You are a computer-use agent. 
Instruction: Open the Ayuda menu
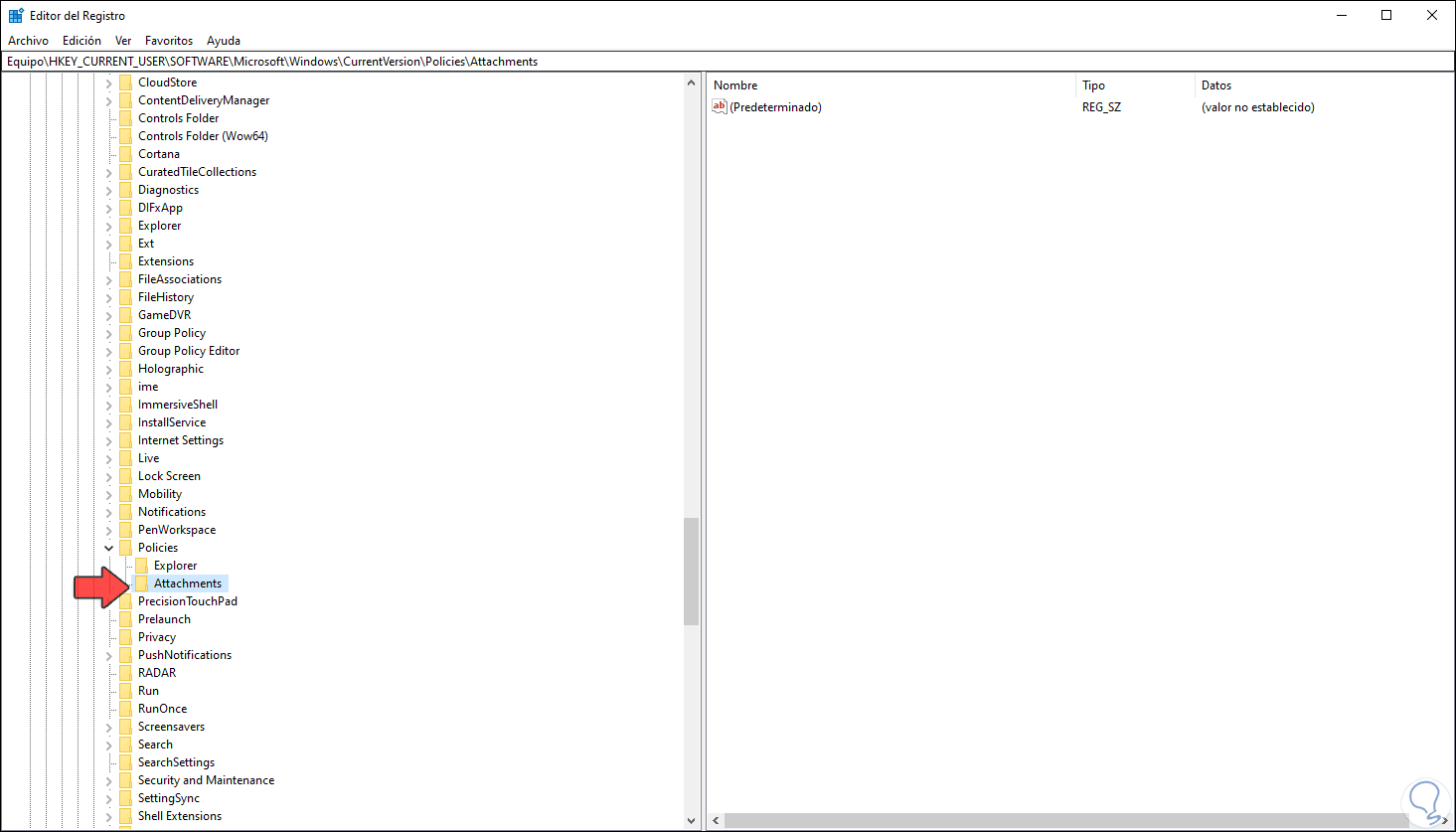224,41
